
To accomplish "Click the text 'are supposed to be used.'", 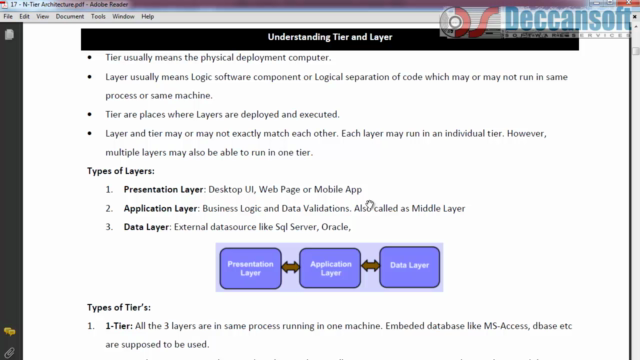I will 157,344.
